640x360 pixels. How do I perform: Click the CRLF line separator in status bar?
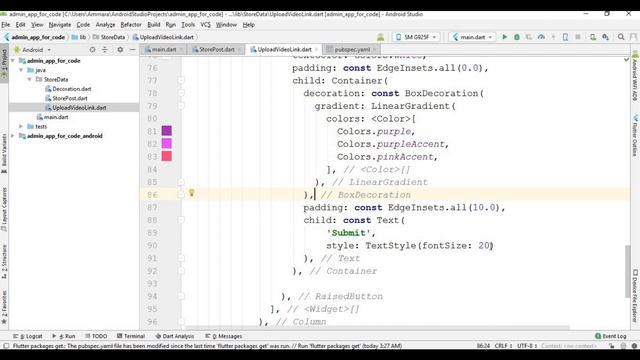(x=503, y=346)
